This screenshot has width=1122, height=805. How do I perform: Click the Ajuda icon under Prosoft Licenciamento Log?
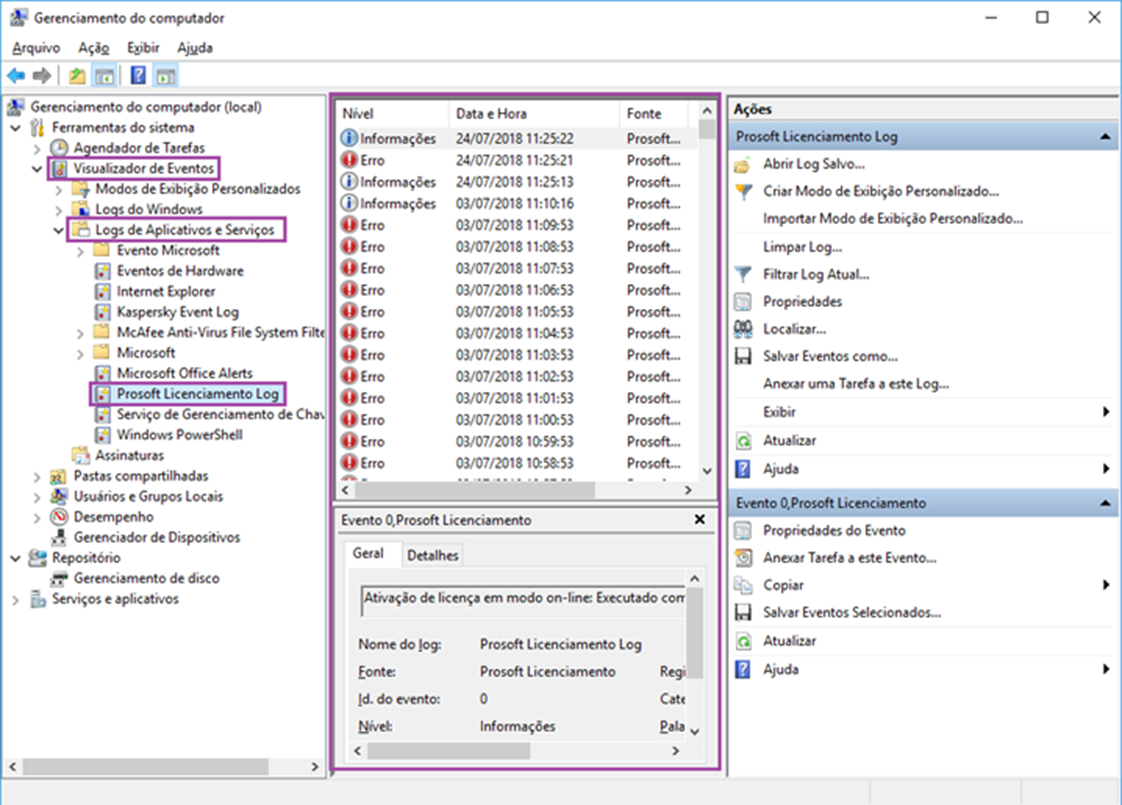[743, 469]
